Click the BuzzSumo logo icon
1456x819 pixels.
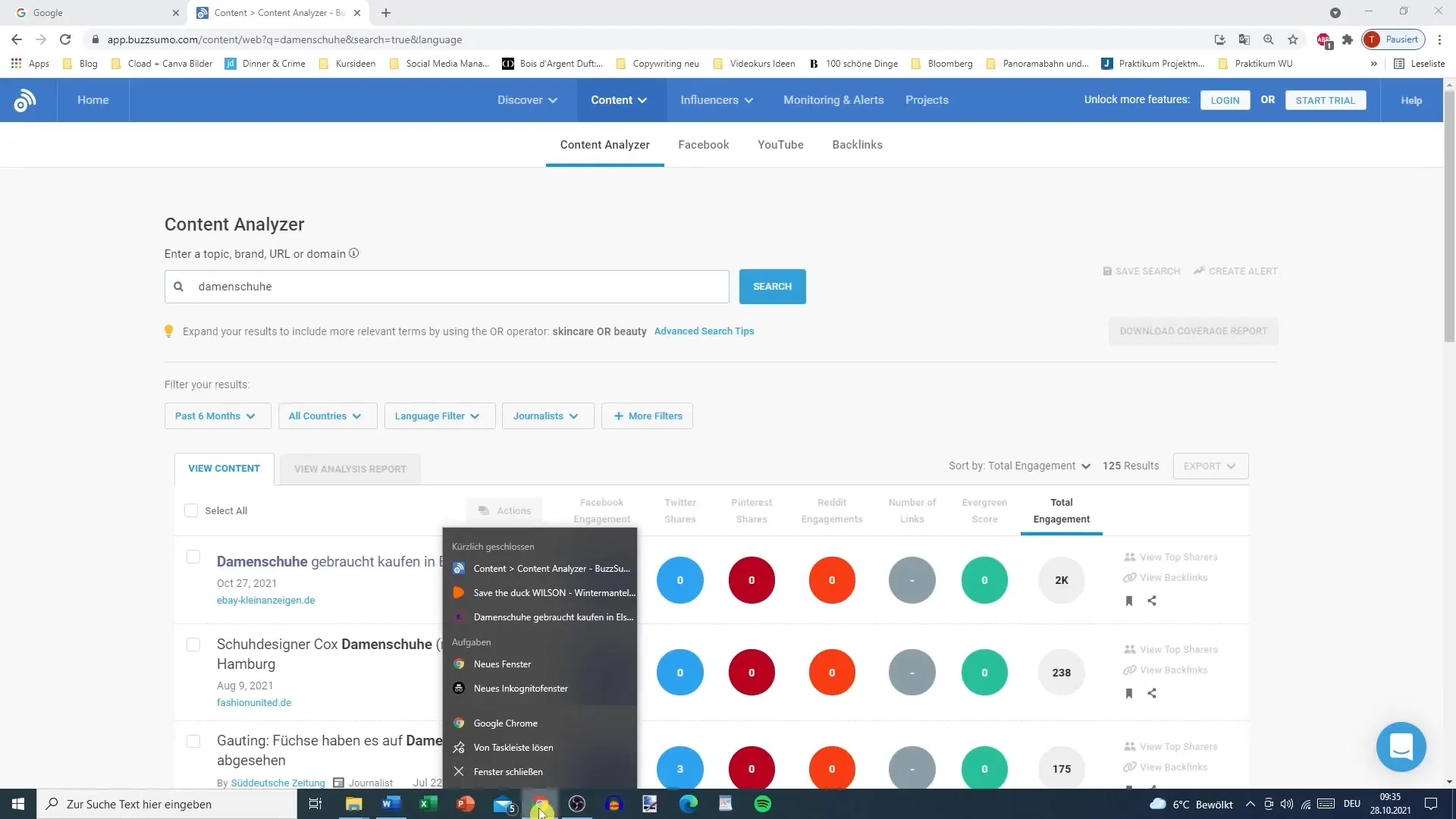25,100
